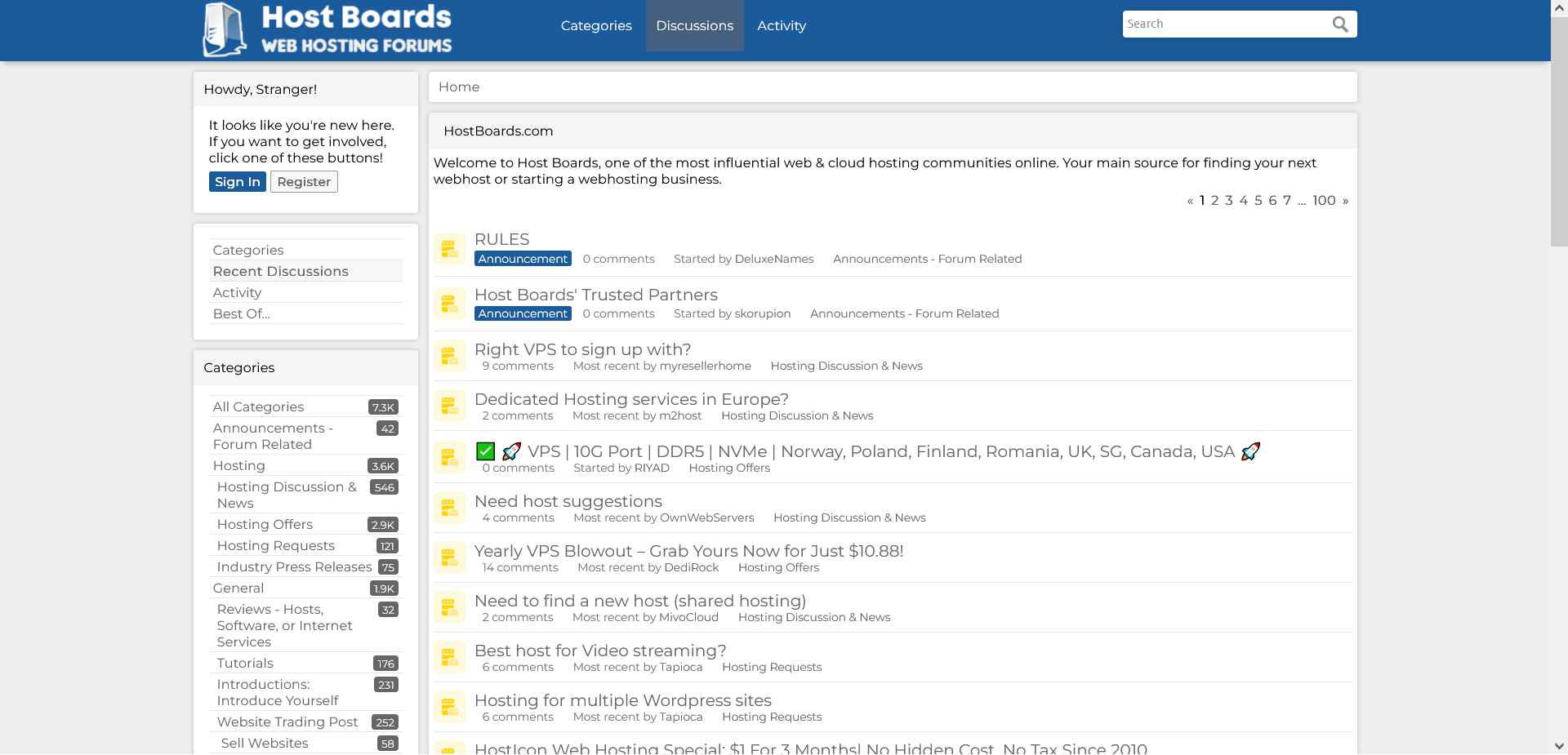Image resolution: width=1568 pixels, height=755 pixels.
Task: Click the icon beside Best host for Video streaming
Action: point(449,657)
